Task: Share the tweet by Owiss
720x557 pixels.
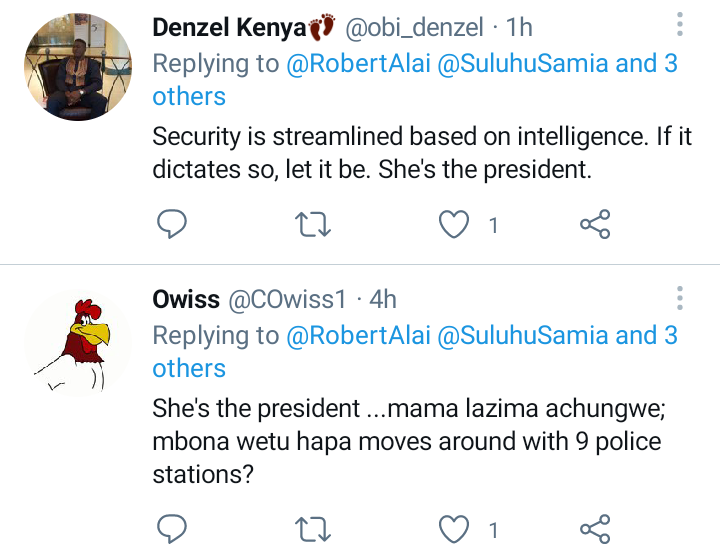Action: coord(595,529)
